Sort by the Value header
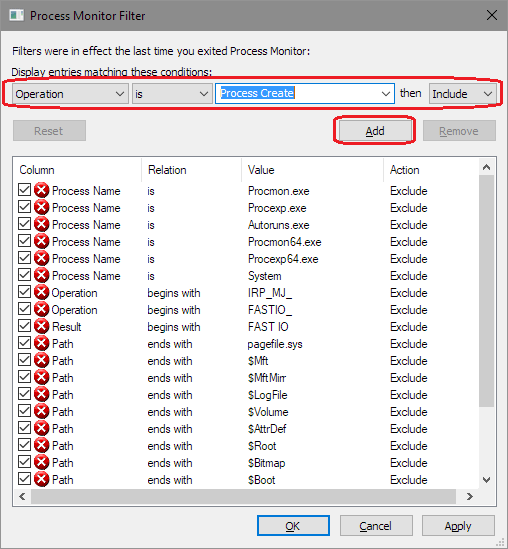This screenshot has width=508, height=549. [x=313, y=170]
